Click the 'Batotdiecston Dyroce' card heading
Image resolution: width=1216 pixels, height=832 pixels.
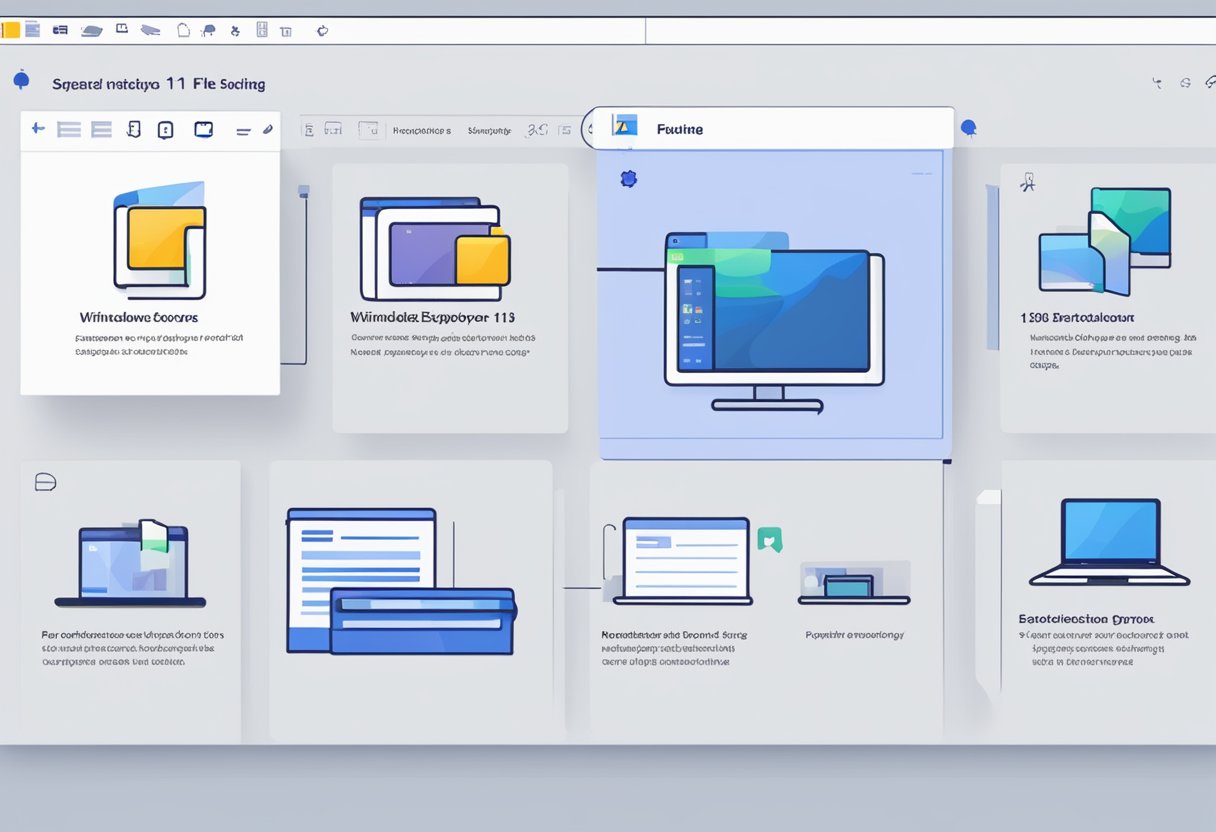1086,619
